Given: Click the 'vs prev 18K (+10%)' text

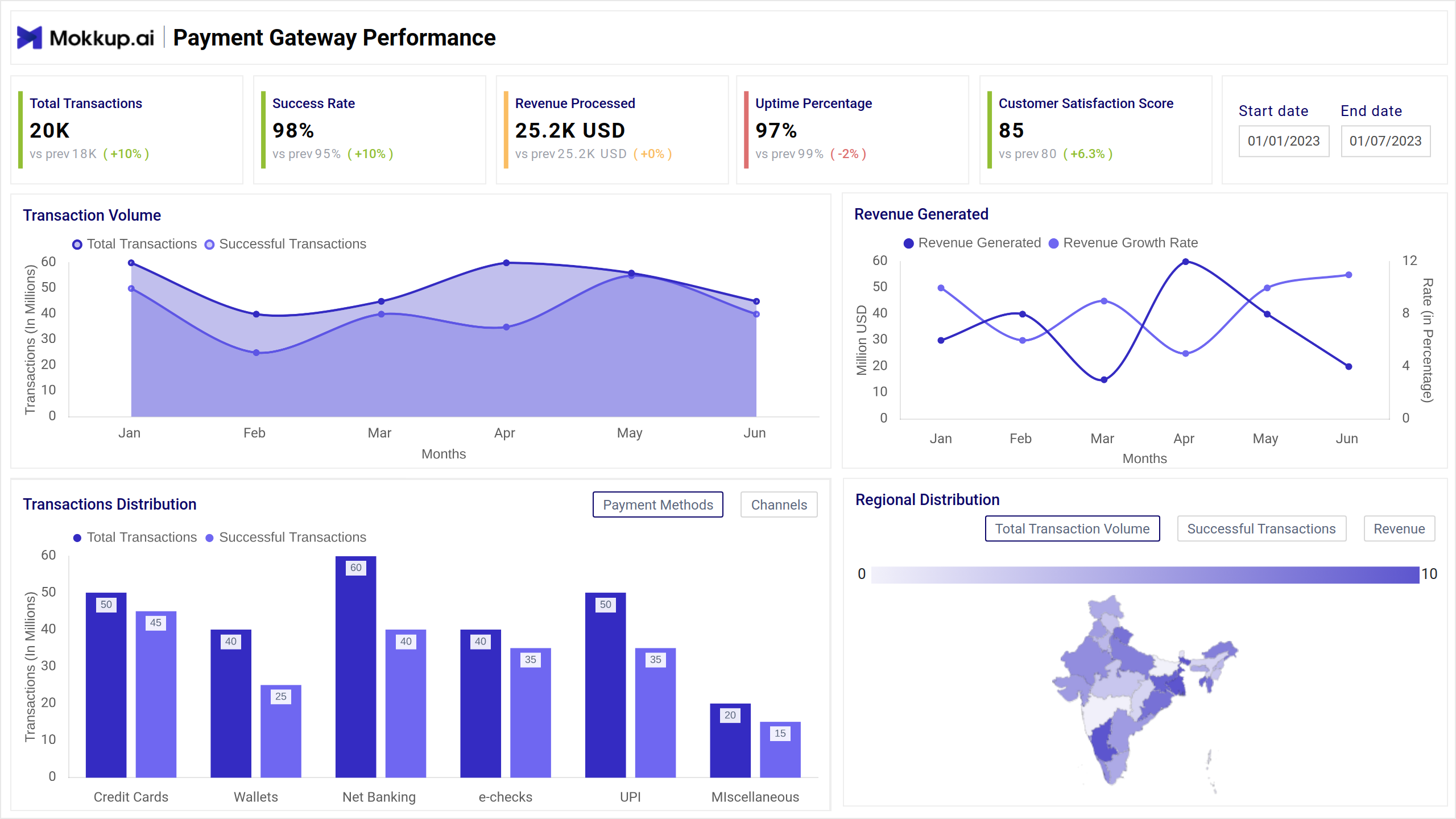Looking at the screenshot, I should (x=89, y=154).
